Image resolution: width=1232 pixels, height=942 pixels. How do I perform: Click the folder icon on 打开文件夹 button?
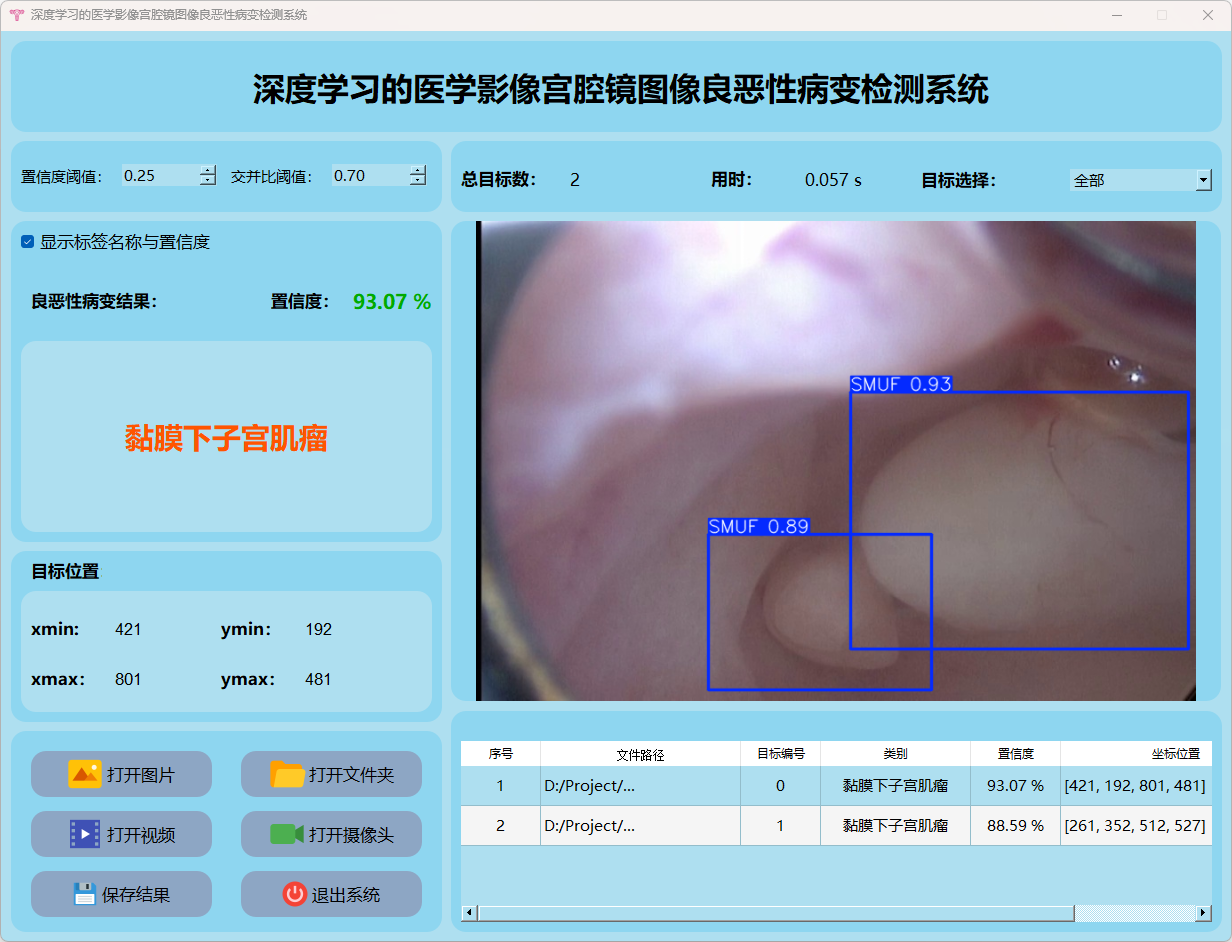(287, 774)
